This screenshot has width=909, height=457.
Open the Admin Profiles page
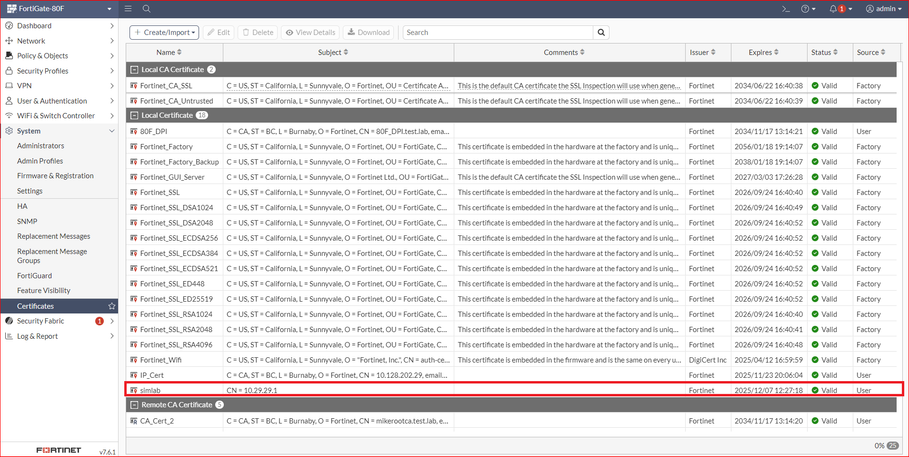point(40,161)
